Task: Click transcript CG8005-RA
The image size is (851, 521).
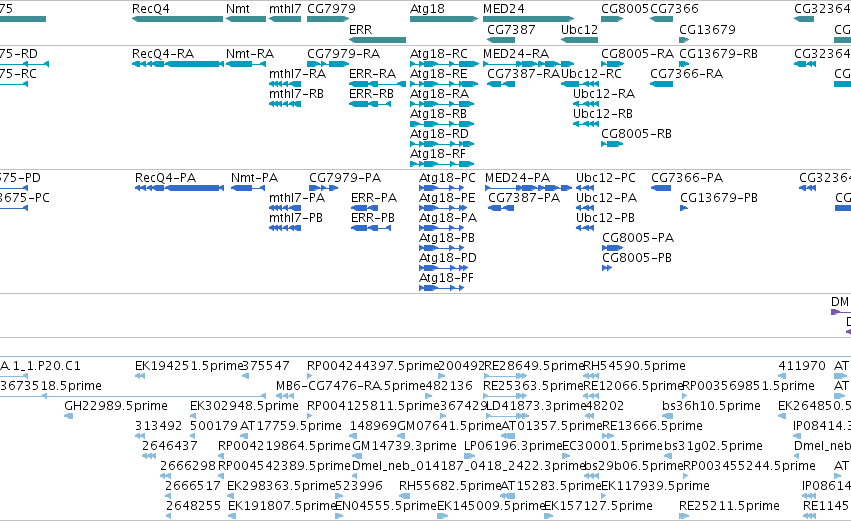Action: coord(612,64)
